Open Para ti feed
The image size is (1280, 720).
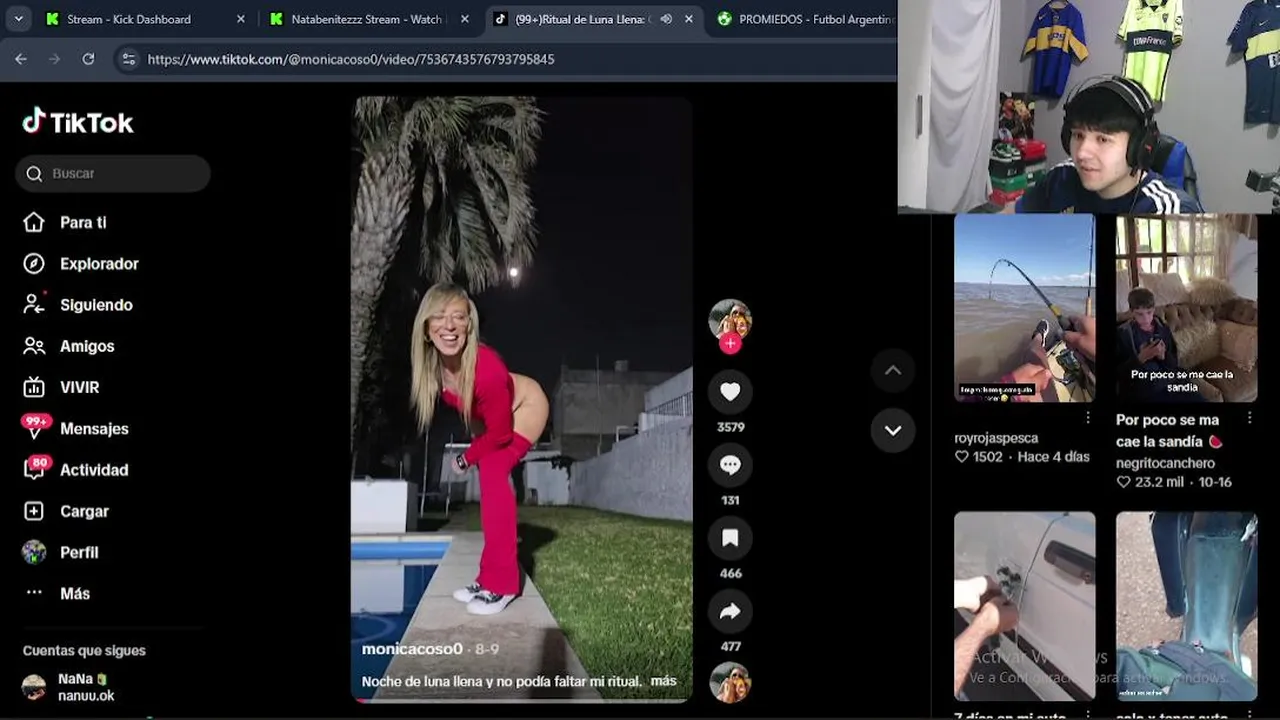(x=83, y=222)
